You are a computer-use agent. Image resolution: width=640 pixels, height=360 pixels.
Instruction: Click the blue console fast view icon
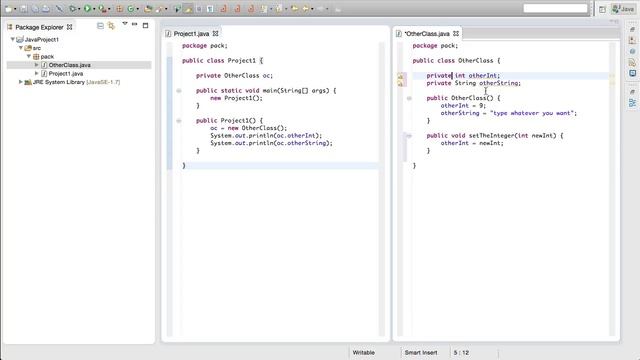632,73
